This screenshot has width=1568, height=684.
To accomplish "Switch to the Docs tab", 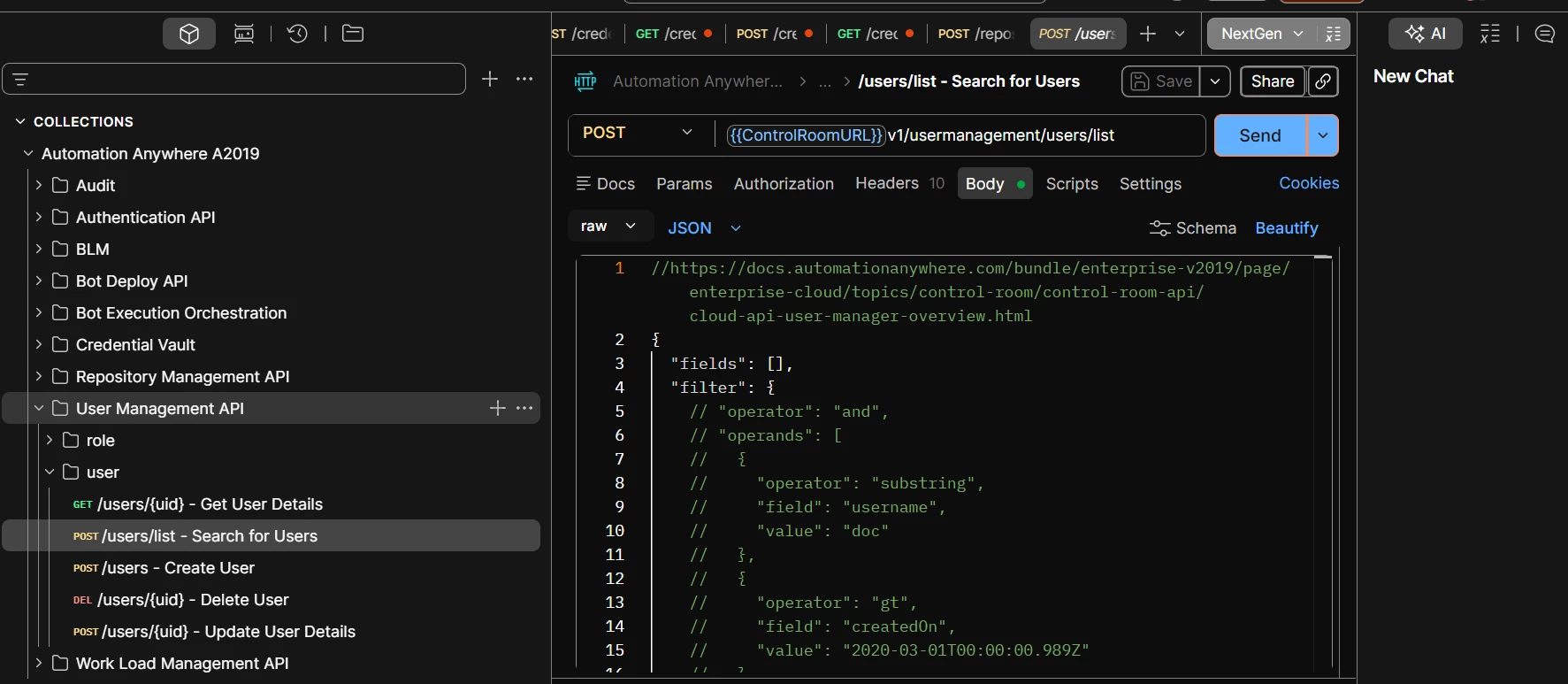I will (606, 184).
